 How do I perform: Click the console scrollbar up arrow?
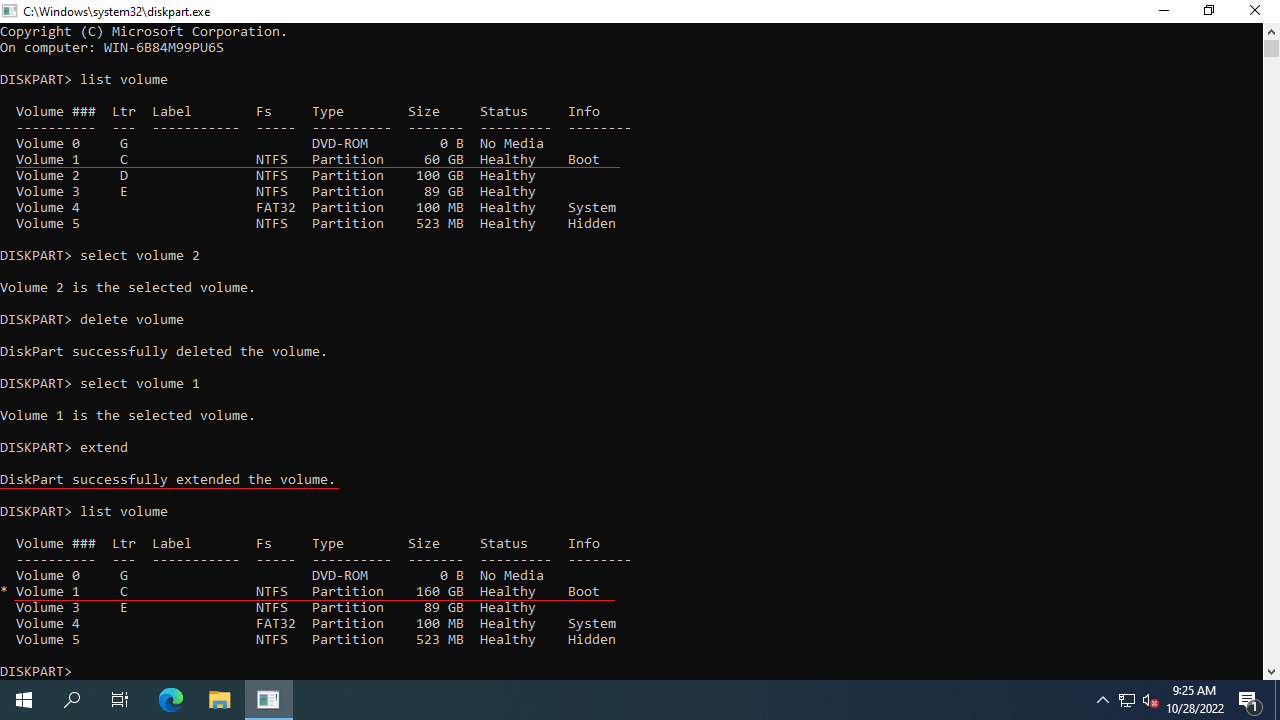coord(1271,31)
